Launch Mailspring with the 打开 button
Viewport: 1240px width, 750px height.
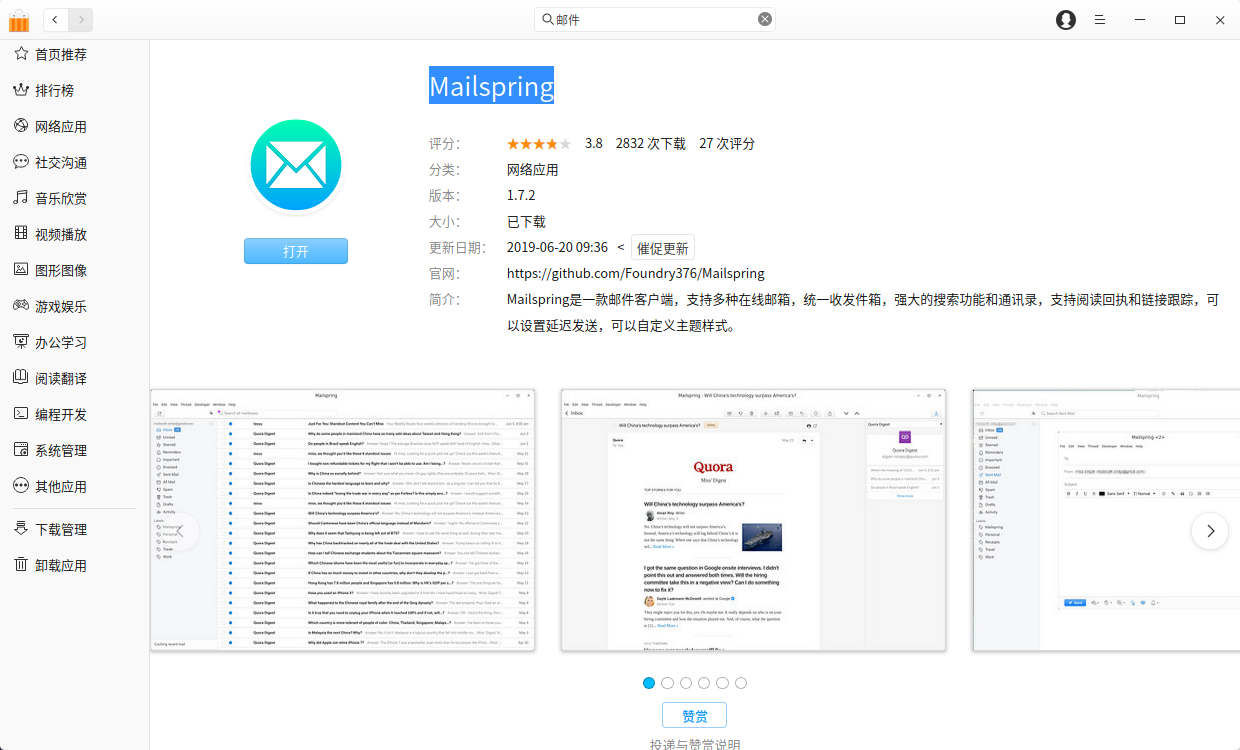click(296, 251)
